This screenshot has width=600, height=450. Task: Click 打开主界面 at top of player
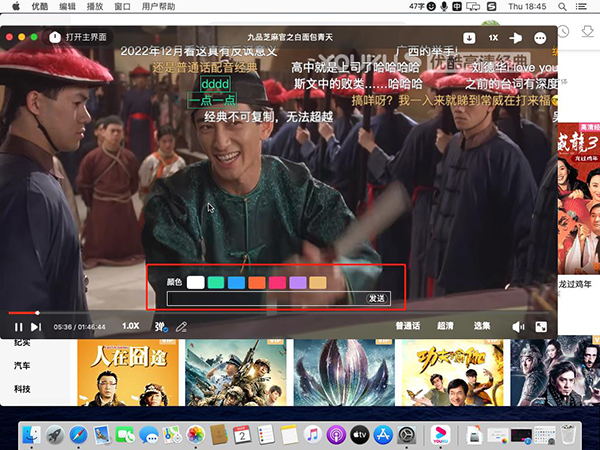pos(86,37)
